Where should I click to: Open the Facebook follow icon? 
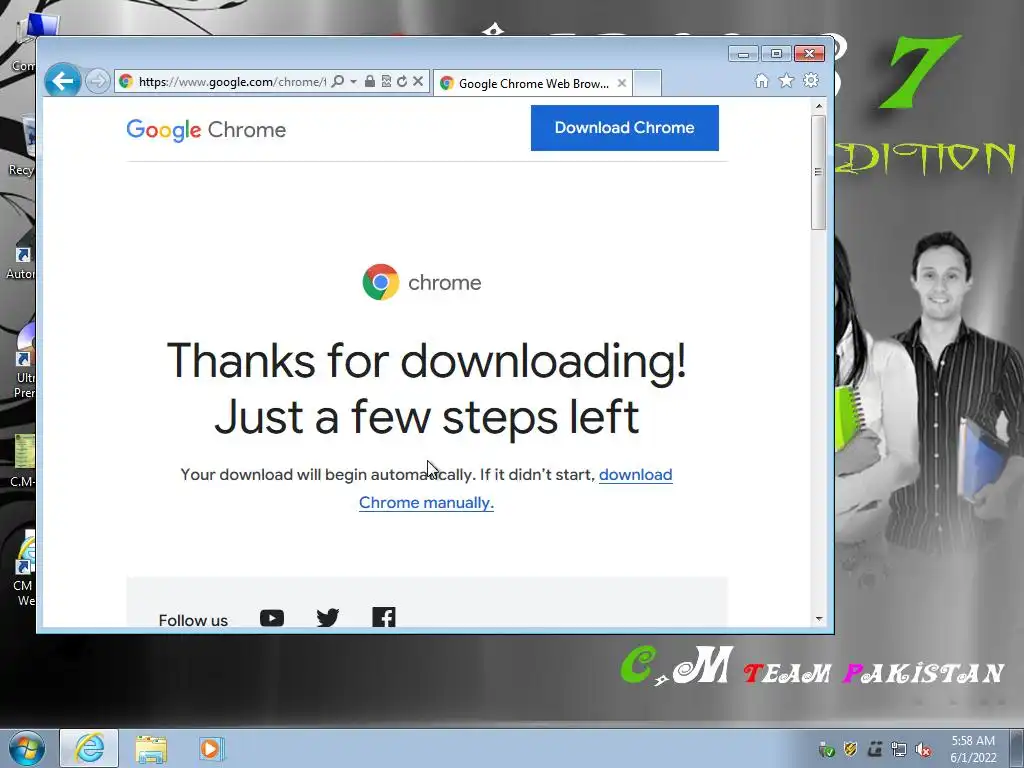[384, 617]
